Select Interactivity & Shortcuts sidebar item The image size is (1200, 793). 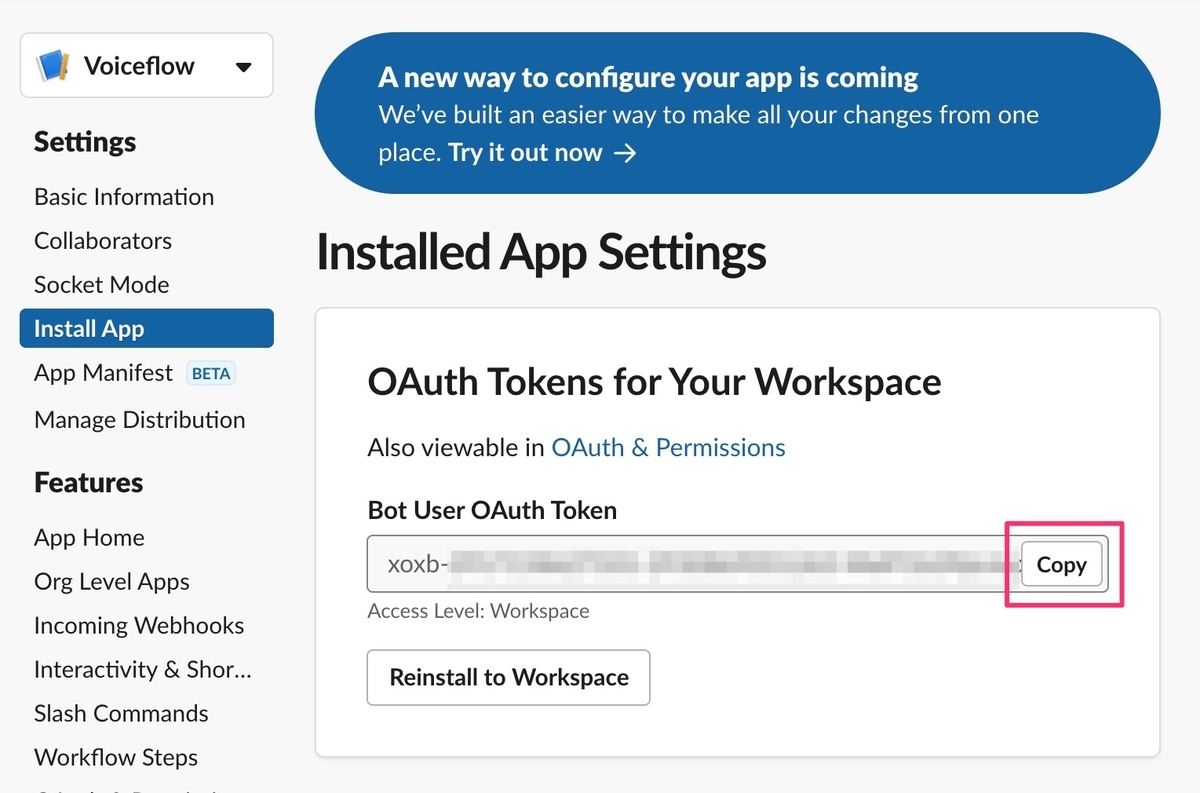click(143, 670)
